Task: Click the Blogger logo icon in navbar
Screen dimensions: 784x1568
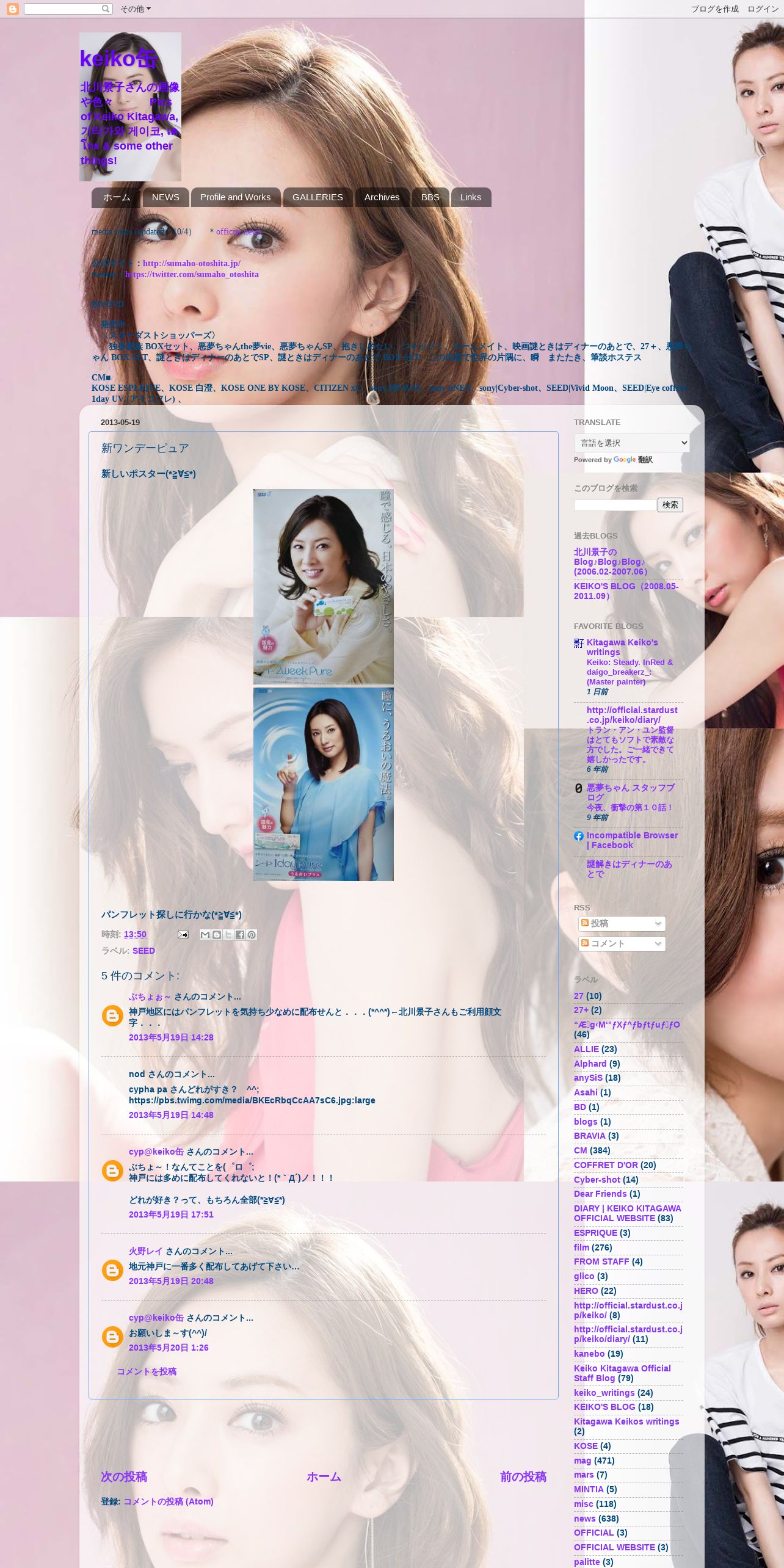Action: click(12, 9)
